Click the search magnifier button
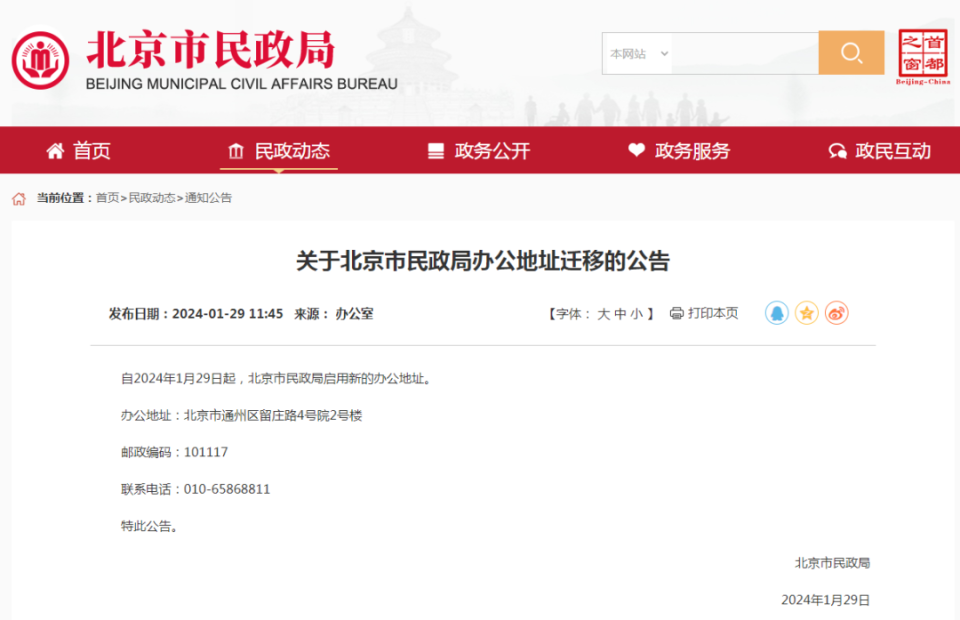The image size is (960, 620). pos(851,53)
